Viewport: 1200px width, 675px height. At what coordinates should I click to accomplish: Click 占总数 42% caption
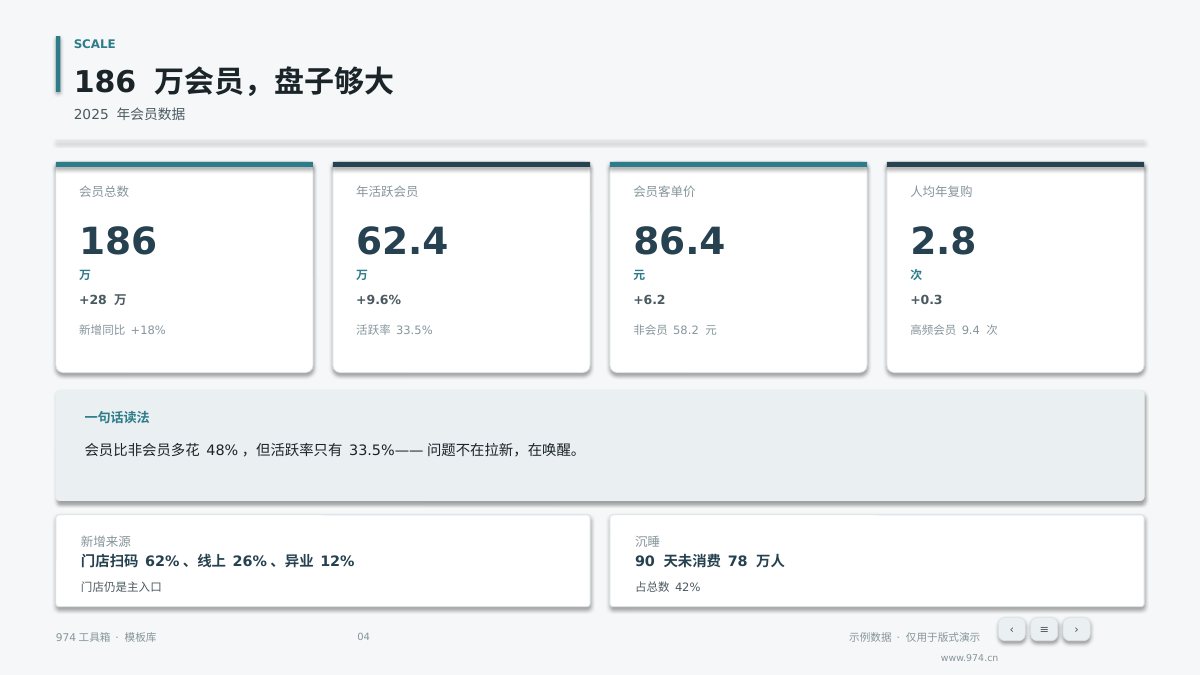tap(668, 587)
